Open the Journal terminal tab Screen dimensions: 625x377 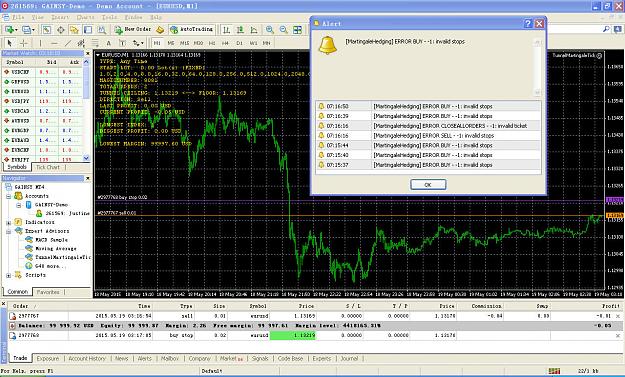click(349, 359)
